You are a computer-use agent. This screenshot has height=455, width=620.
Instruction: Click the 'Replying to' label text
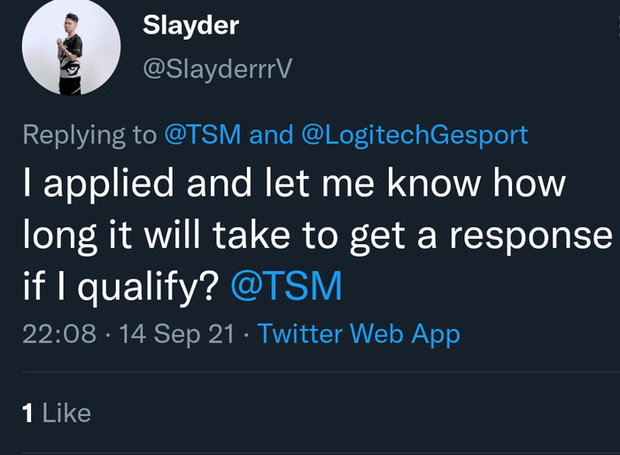click(x=89, y=135)
